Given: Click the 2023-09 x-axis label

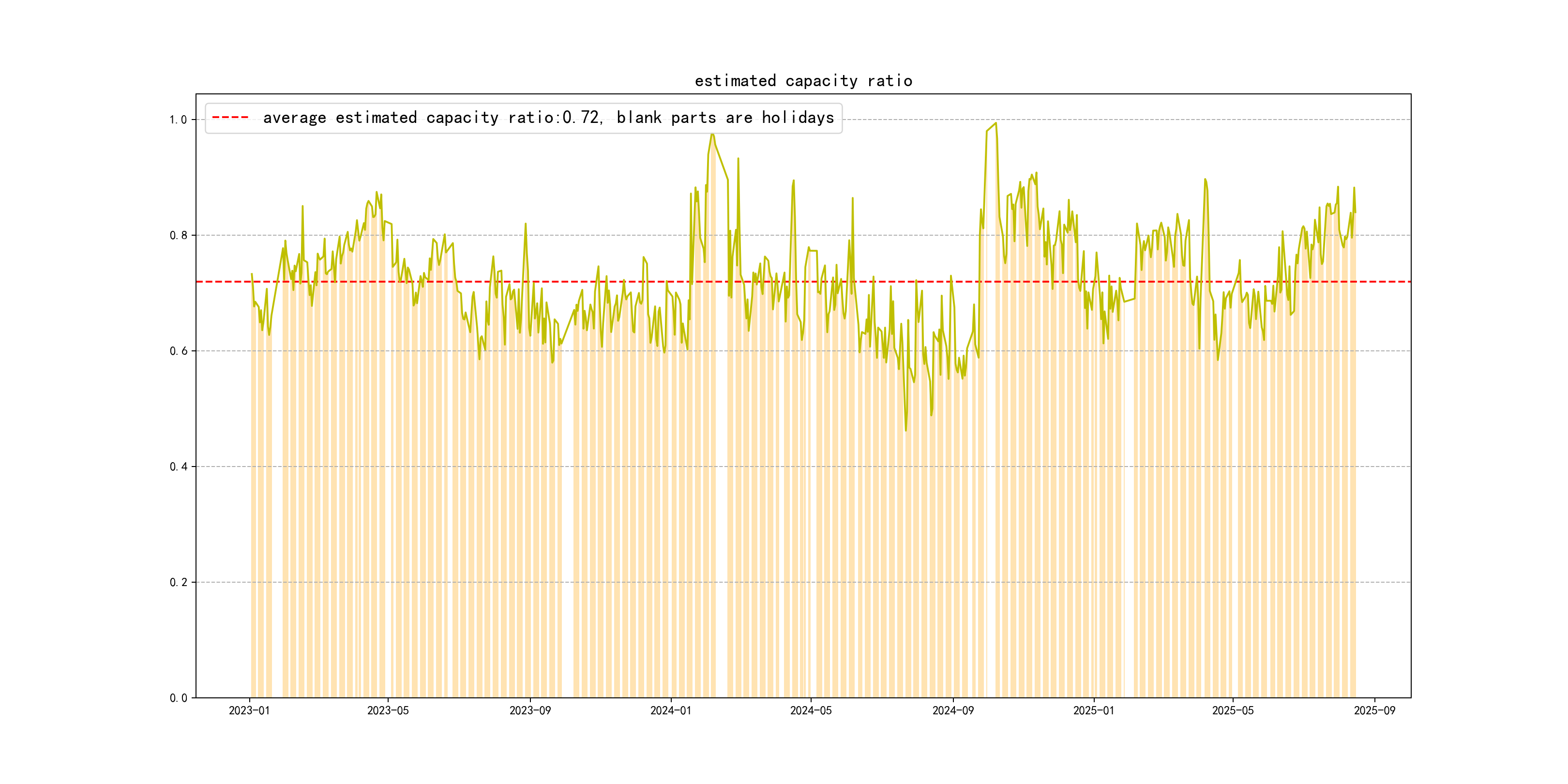Looking at the screenshot, I should [x=529, y=710].
